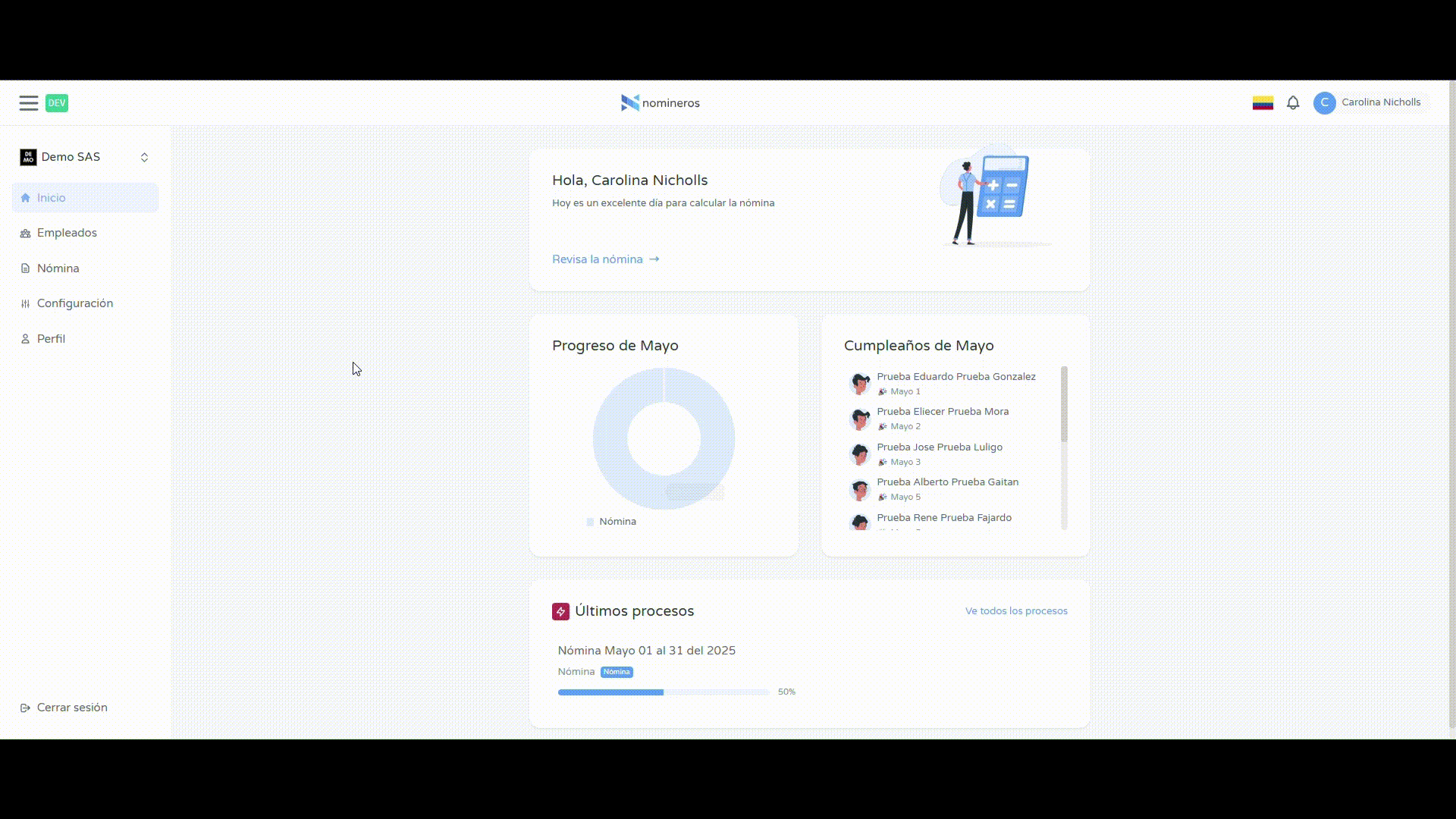
Task: Click the Demo SAS company logo
Action: [28, 157]
